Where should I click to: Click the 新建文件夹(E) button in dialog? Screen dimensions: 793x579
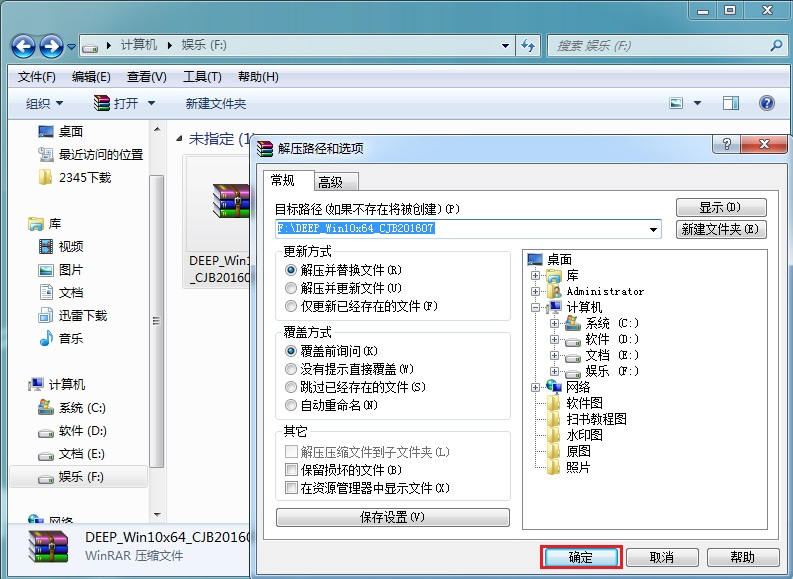[721, 230]
